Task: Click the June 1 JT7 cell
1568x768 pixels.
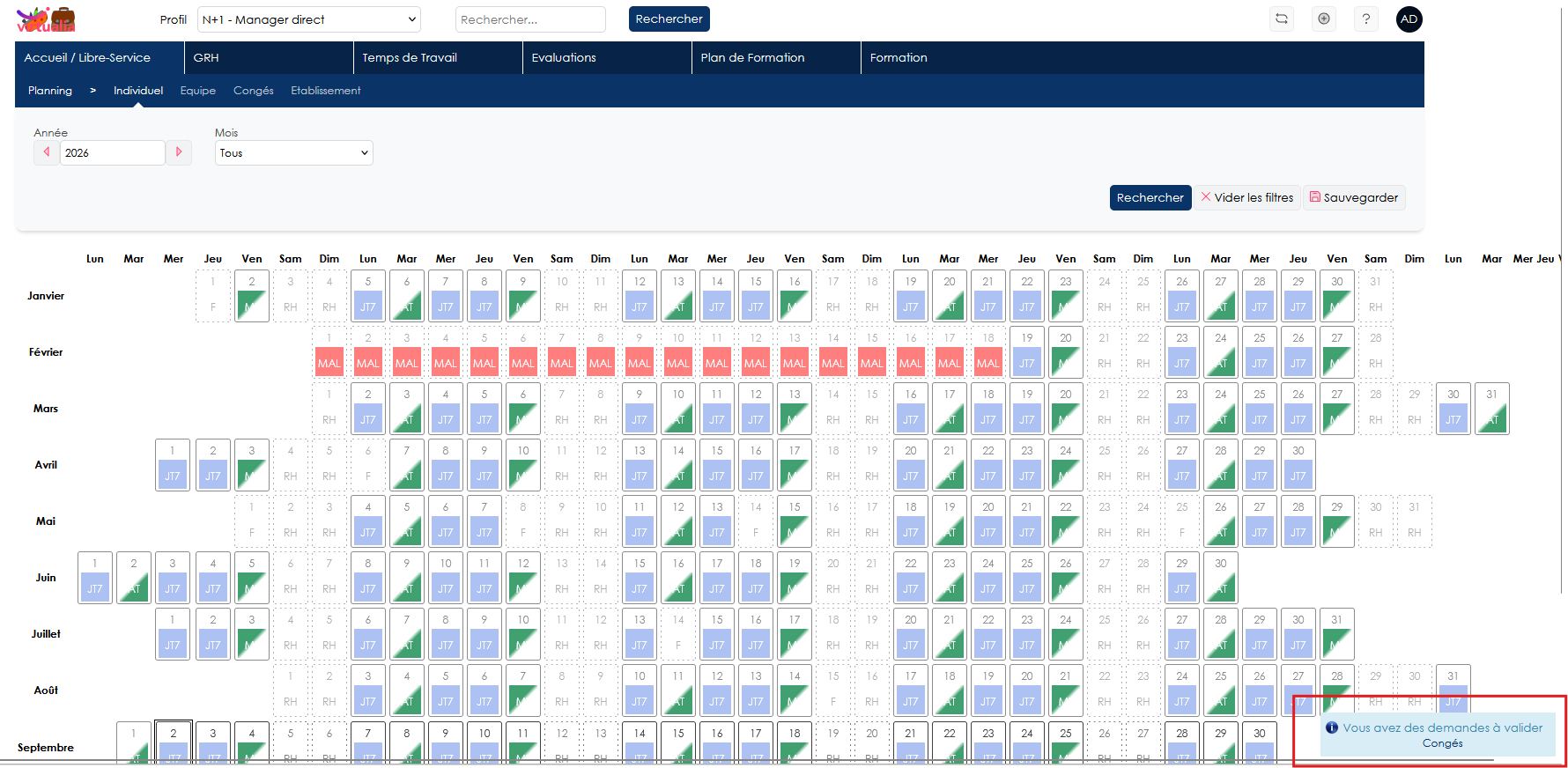Action: click(95, 578)
